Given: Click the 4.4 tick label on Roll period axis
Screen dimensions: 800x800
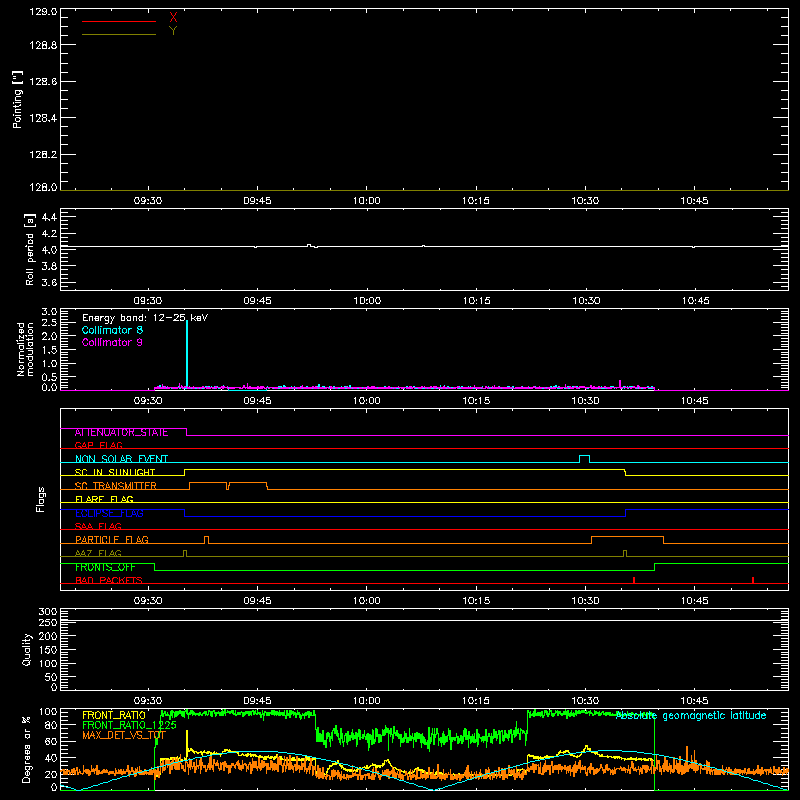Looking at the screenshot, I should pyautogui.click(x=49, y=217).
